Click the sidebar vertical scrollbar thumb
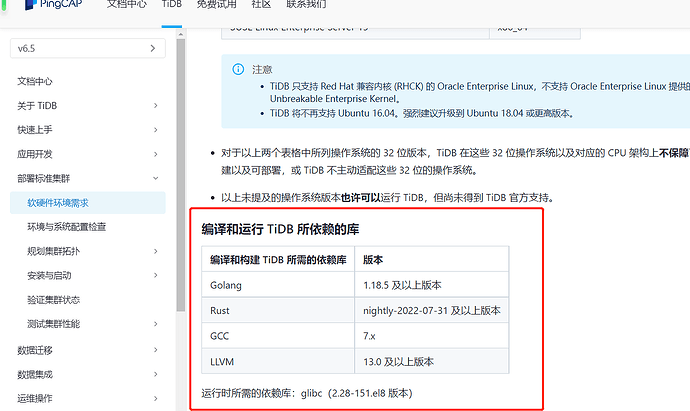The image size is (690, 411). click(x=180, y=175)
